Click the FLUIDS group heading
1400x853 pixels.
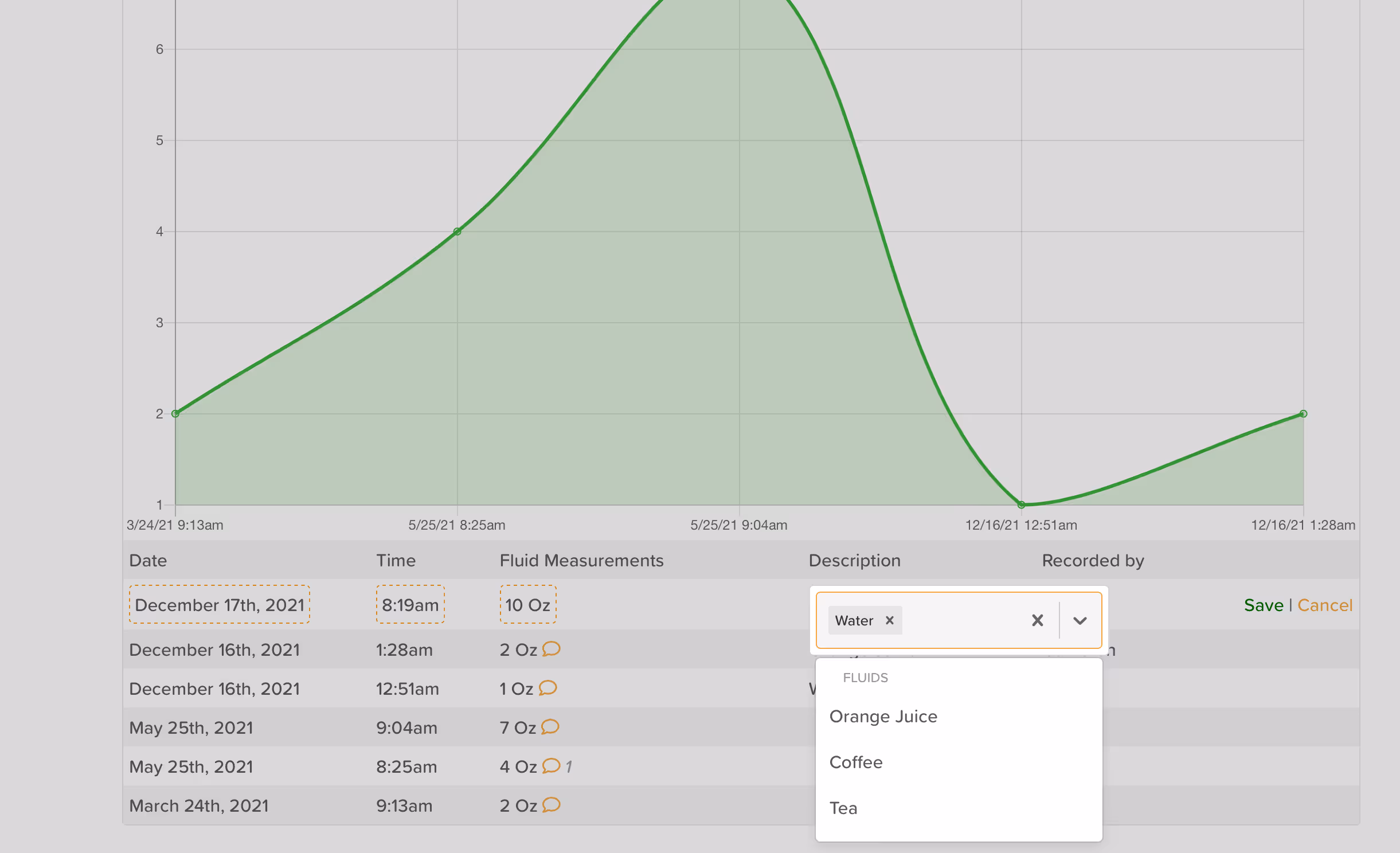tap(865, 678)
